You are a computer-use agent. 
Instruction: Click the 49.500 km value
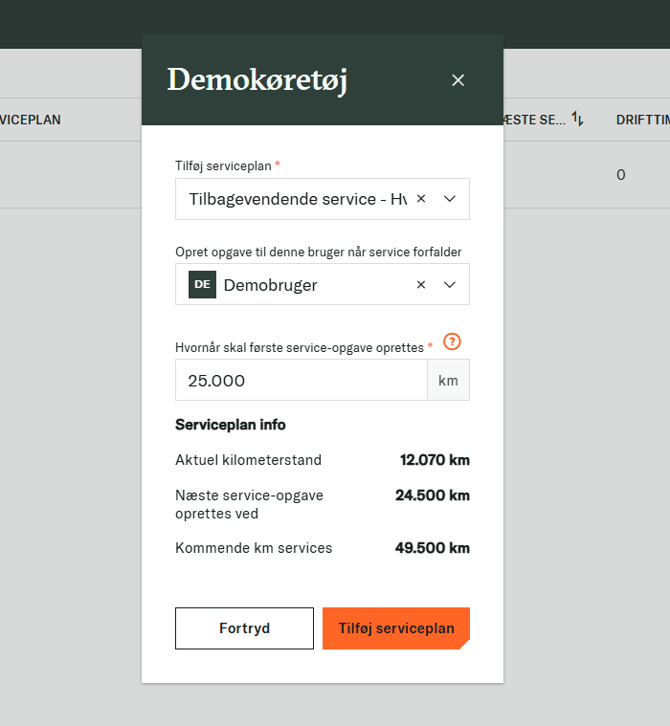click(x=432, y=548)
